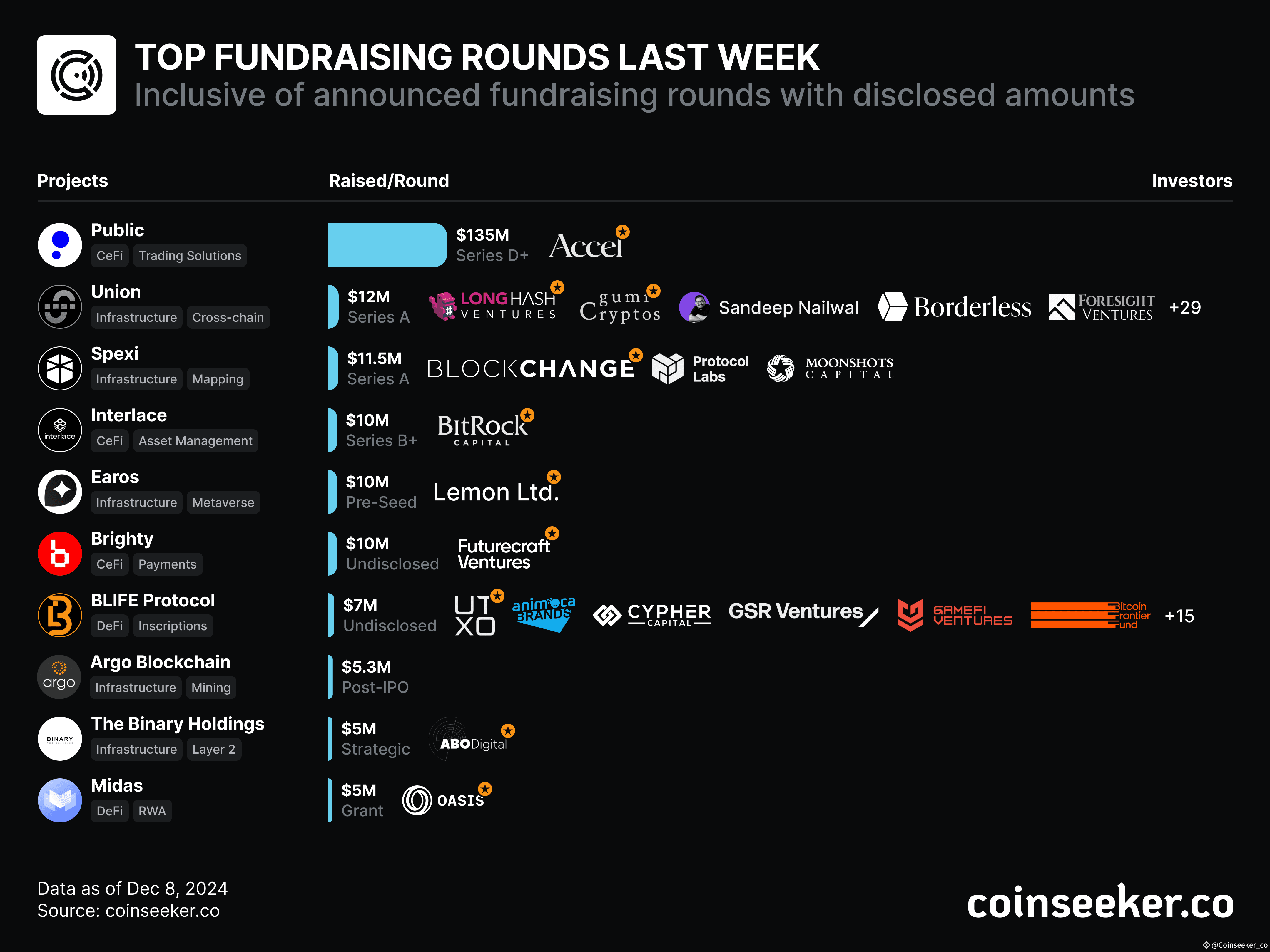
Task: Expand the +15 additional investors
Action: (x=1179, y=616)
